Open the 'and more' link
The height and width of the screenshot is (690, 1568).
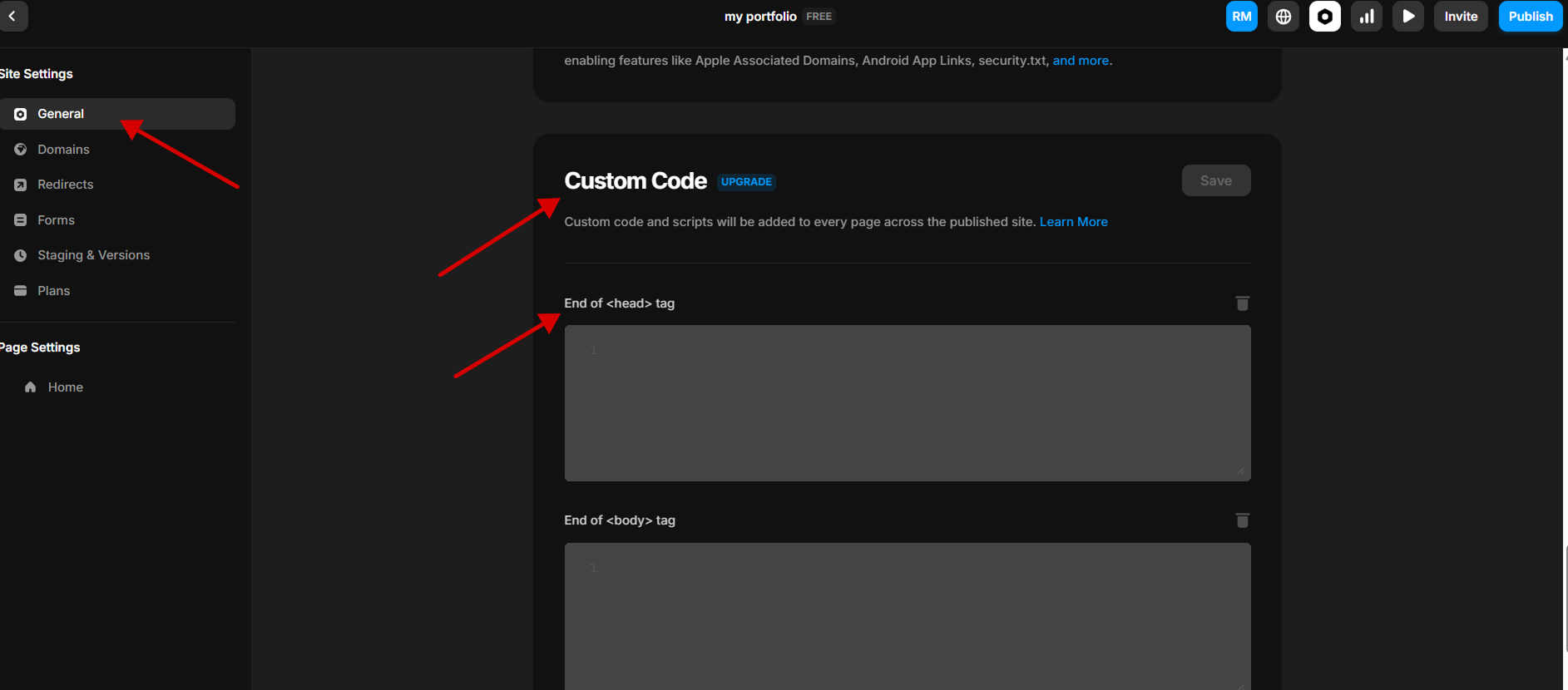click(1081, 61)
